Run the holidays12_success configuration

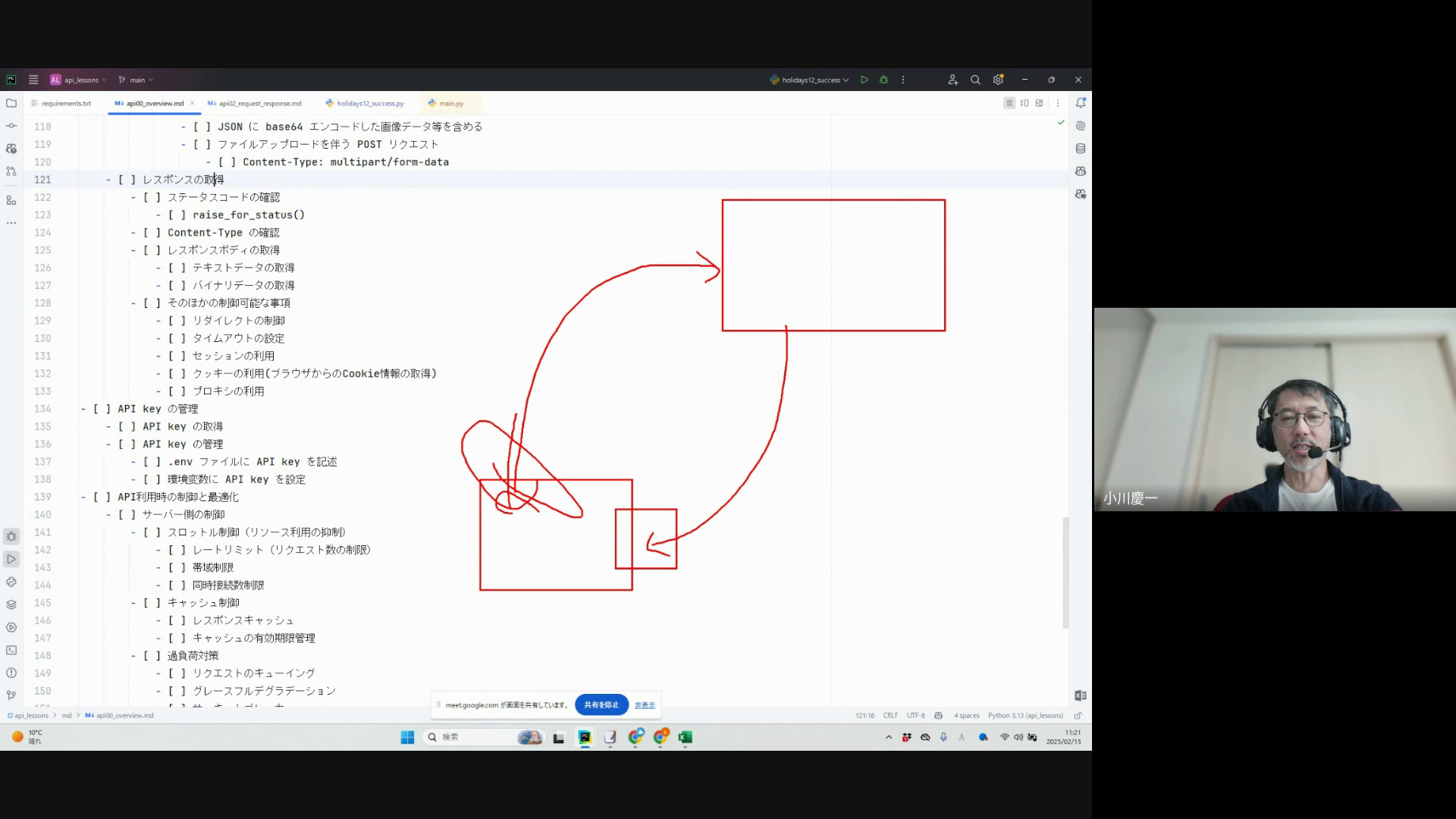click(864, 80)
